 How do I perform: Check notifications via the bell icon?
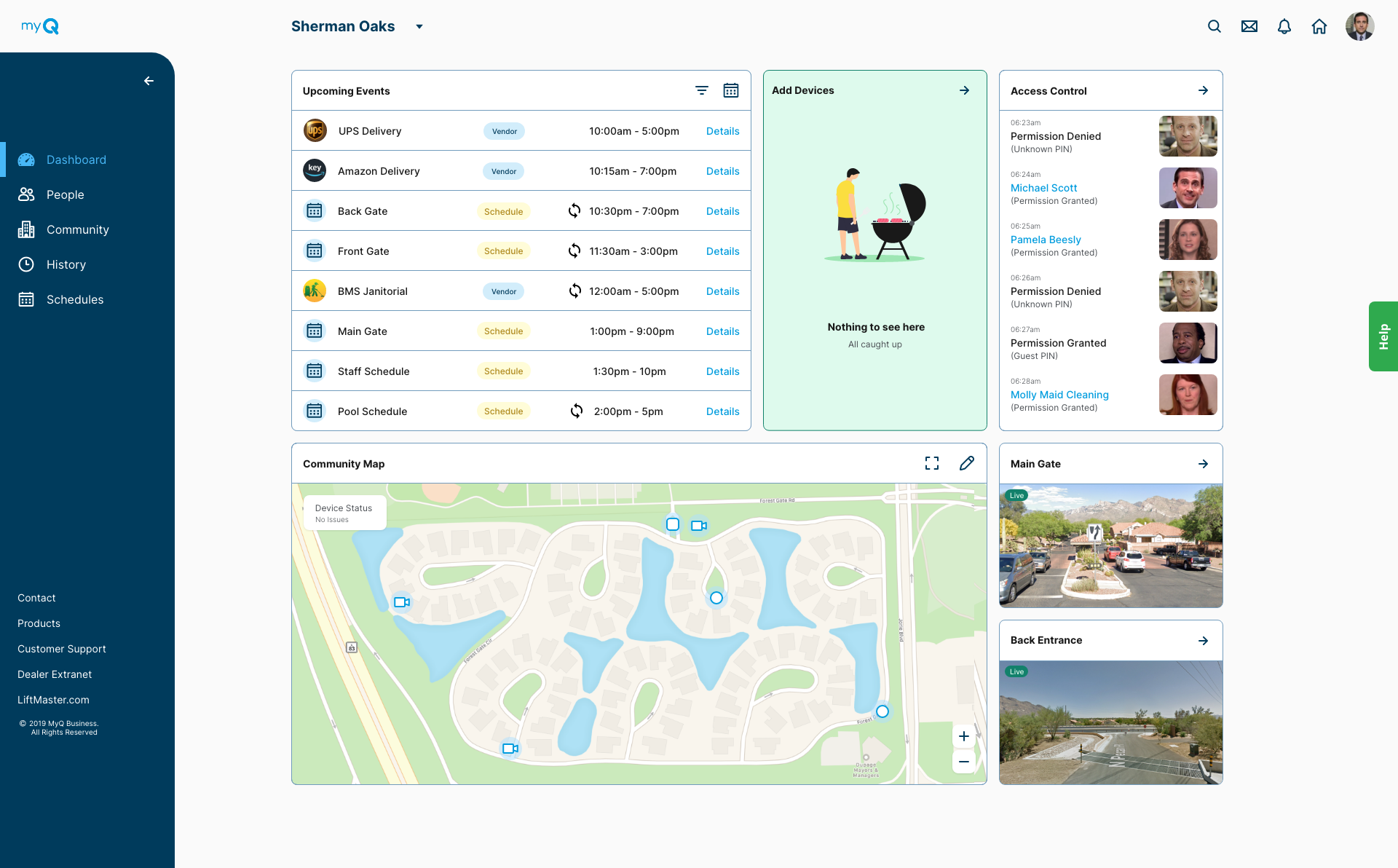(x=1284, y=26)
